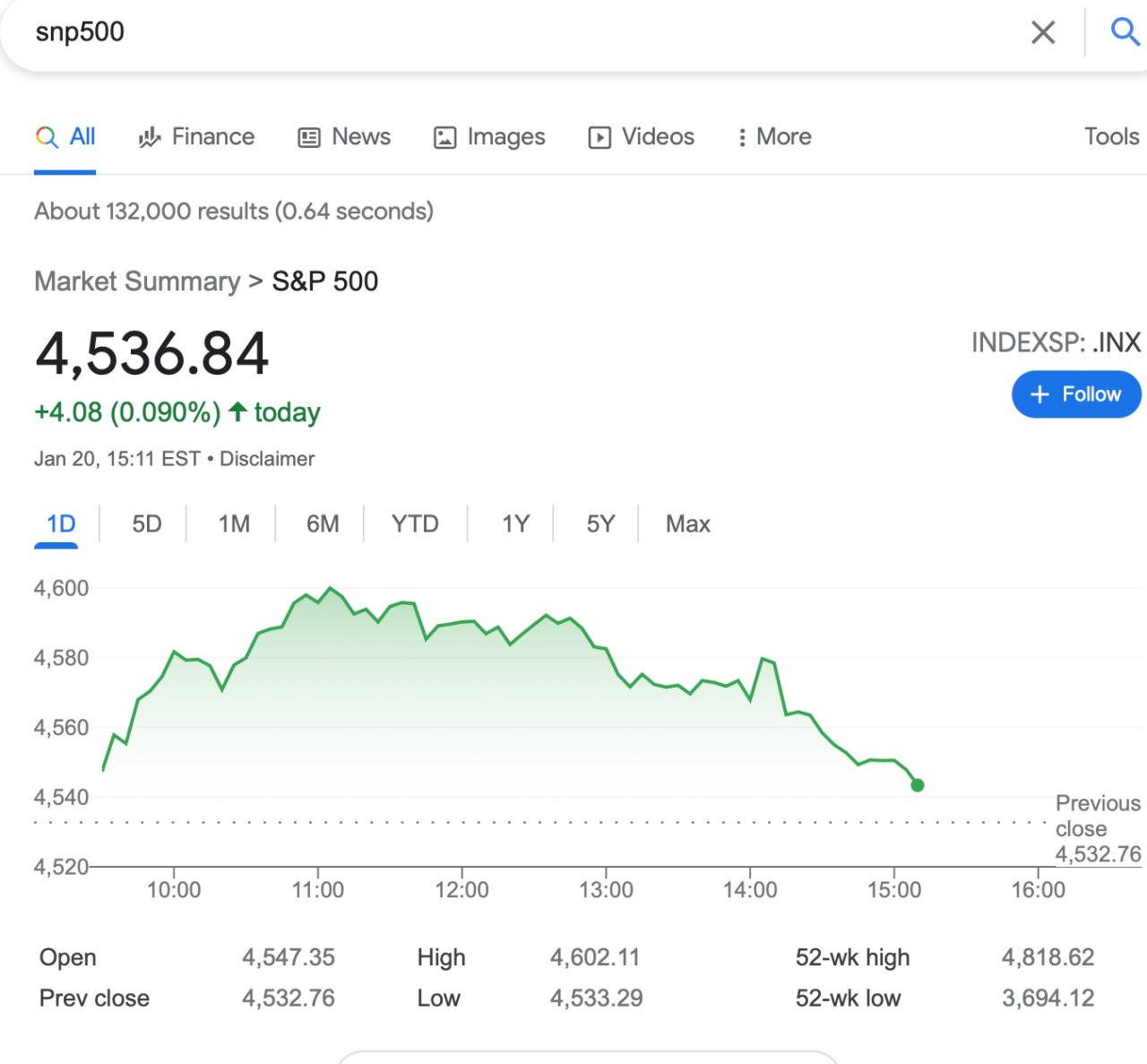
Task: Select the 1Y chart range
Action: point(515,523)
